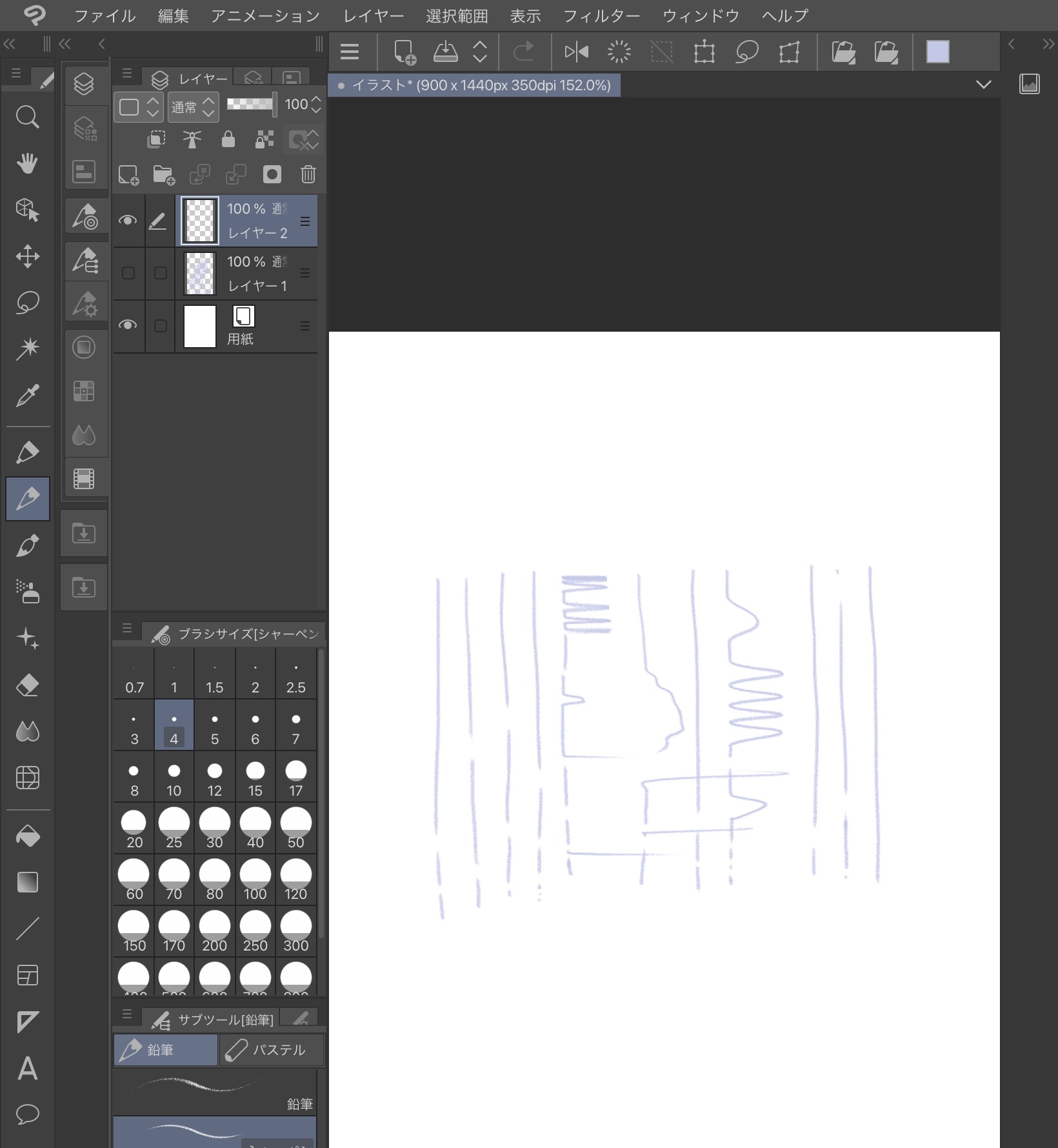Choose brush size 50
This screenshot has height=1148, width=1058.
tap(296, 829)
